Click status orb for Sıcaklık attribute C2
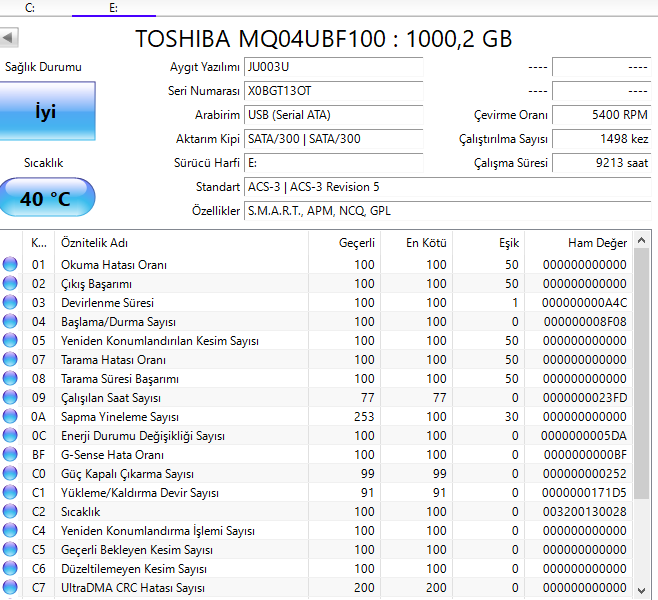 pyautogui.click(x=10, y=511)
